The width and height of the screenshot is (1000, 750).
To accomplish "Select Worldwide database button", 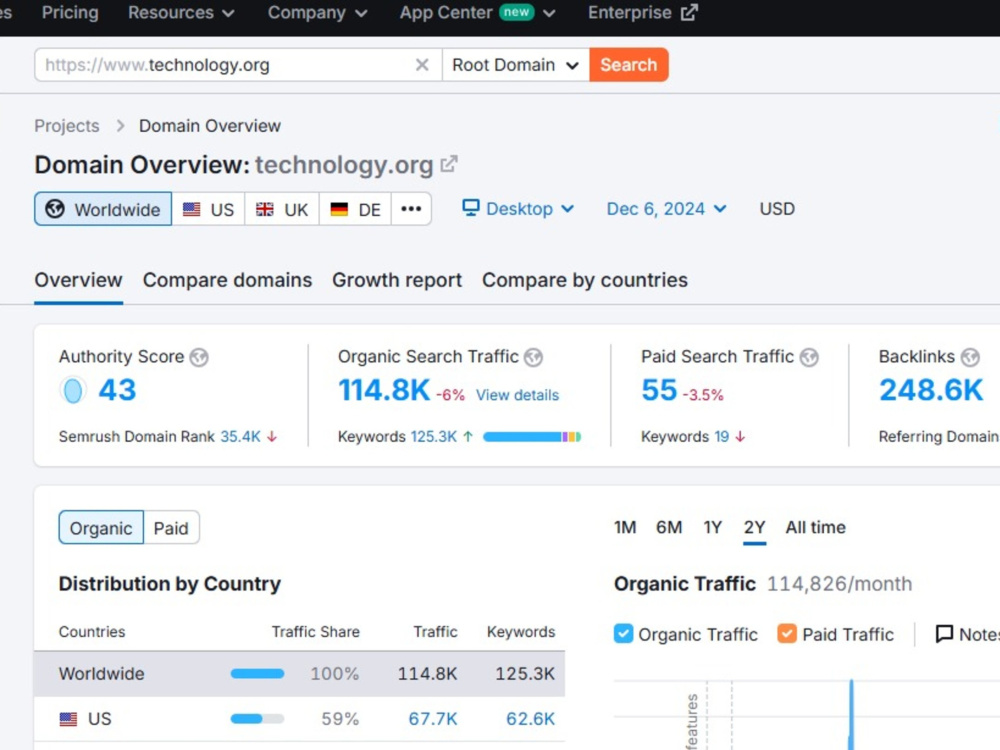I will tap(103, 209).
